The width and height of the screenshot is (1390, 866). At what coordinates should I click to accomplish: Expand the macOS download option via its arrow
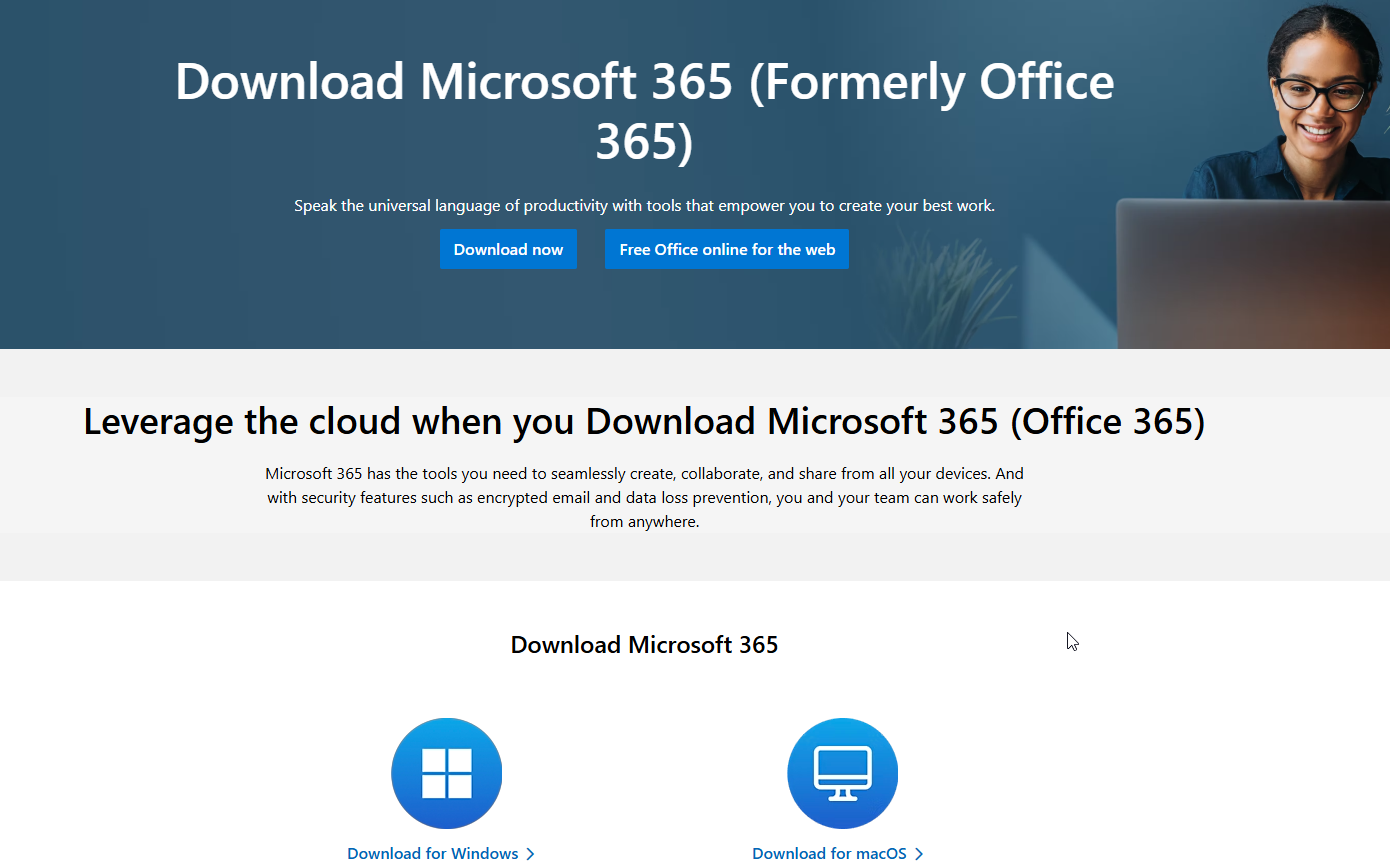[920, 853]
